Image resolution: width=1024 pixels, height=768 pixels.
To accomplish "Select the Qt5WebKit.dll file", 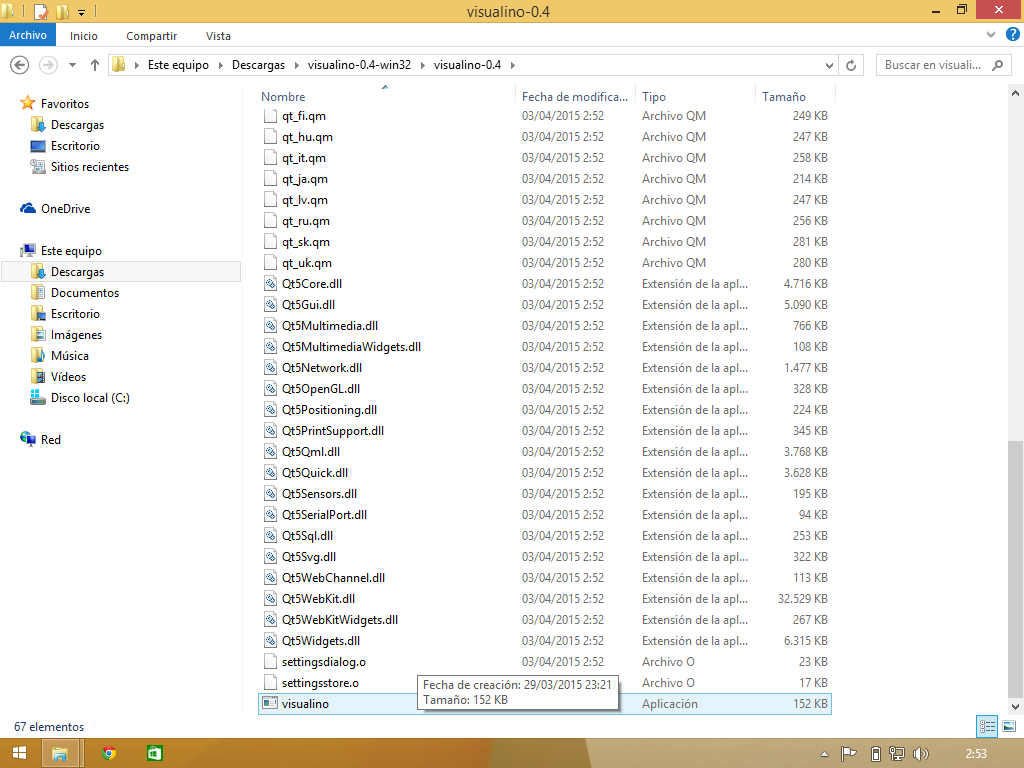I will [545, 598].
